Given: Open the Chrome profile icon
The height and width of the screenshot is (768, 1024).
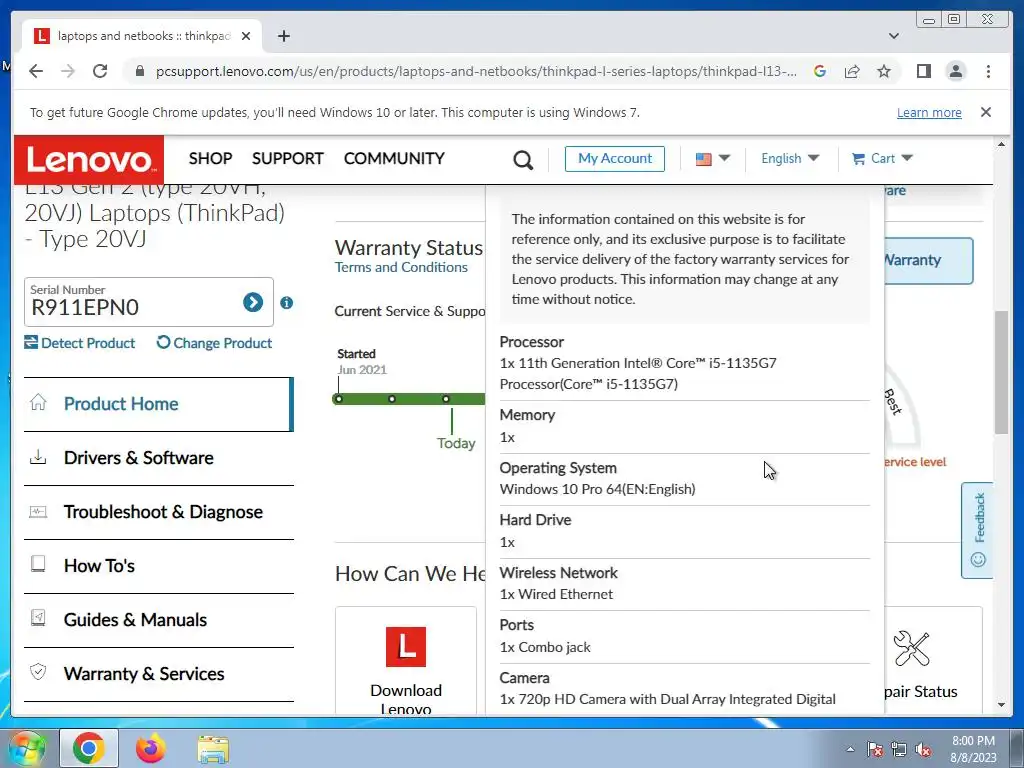Looking at the screenshot, I should pos(955,71).
